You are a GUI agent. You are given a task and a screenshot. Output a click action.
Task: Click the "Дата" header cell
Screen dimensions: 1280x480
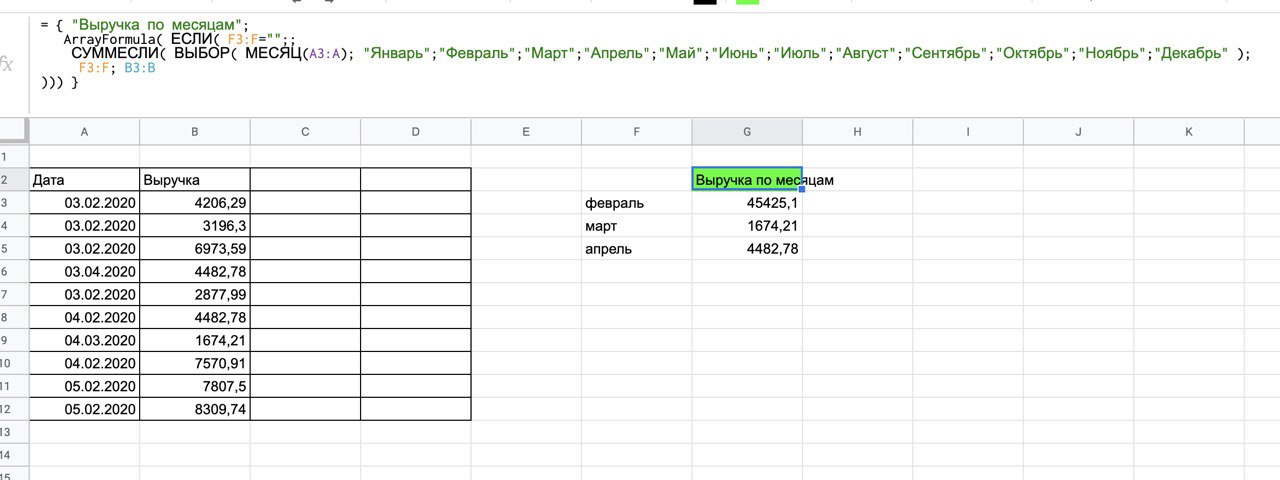pyautogui.click(x=85, y=180)
